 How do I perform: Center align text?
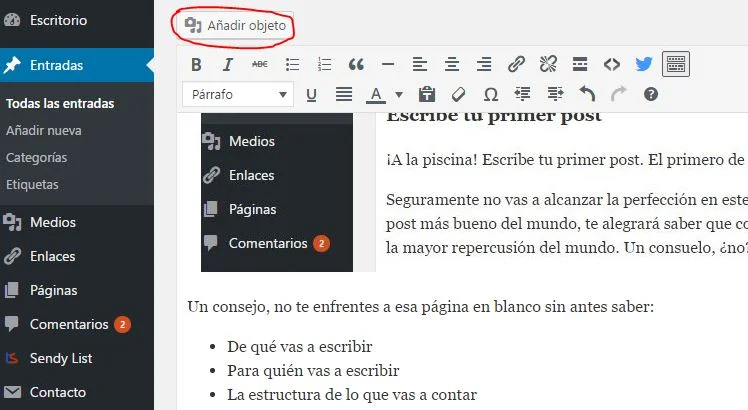point(452,64)
